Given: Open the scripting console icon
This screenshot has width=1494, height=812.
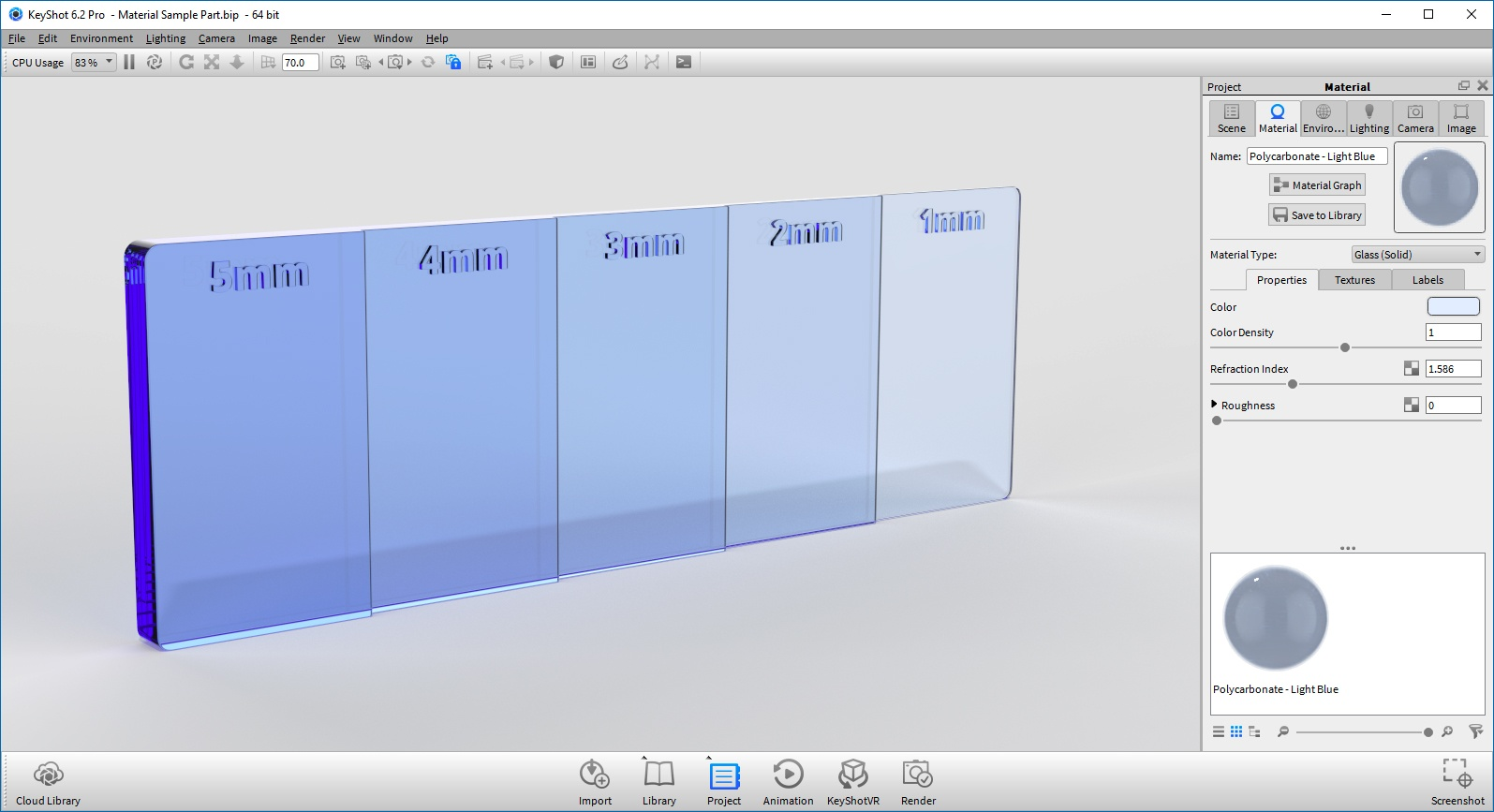Looking at the screenshot, I should (684, 62).
